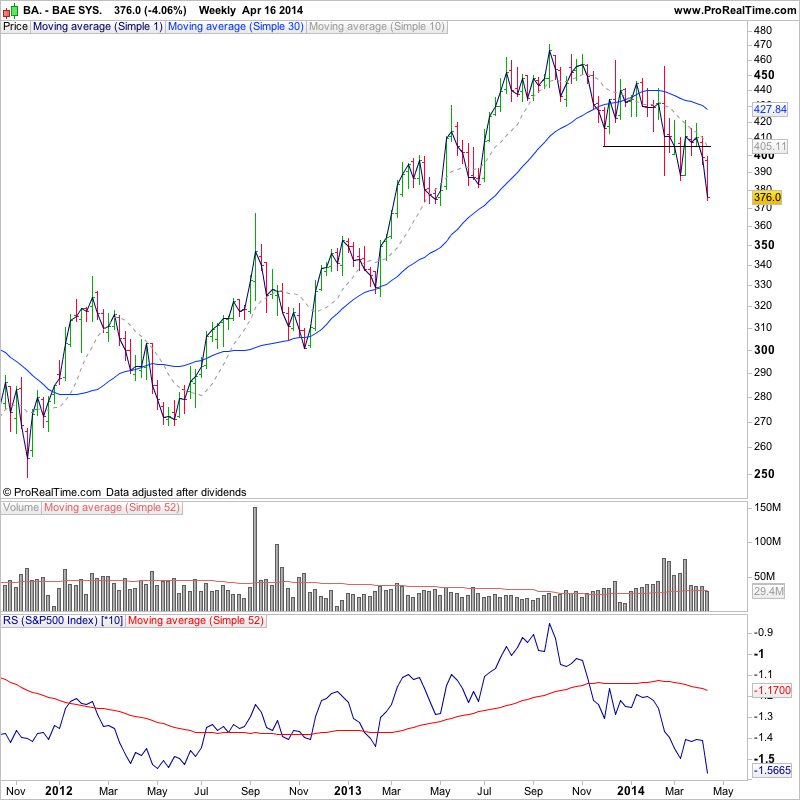This screenshot has height=800, width=800.
Task: Select RS panel Moving average (Simple 52) label
Action: point(196,621)
